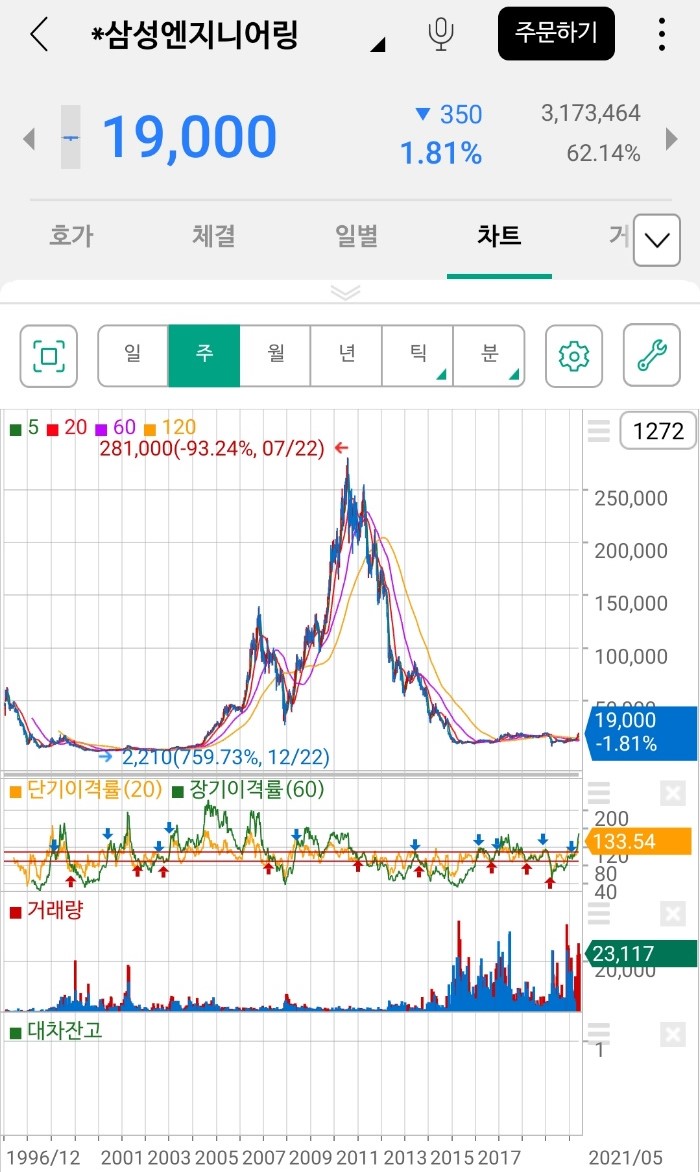The width and height of the screenshot is (700, 1172).
Task: Go to previous stock with left triangle
Action: pyautogui.click(x=29, y=138)
